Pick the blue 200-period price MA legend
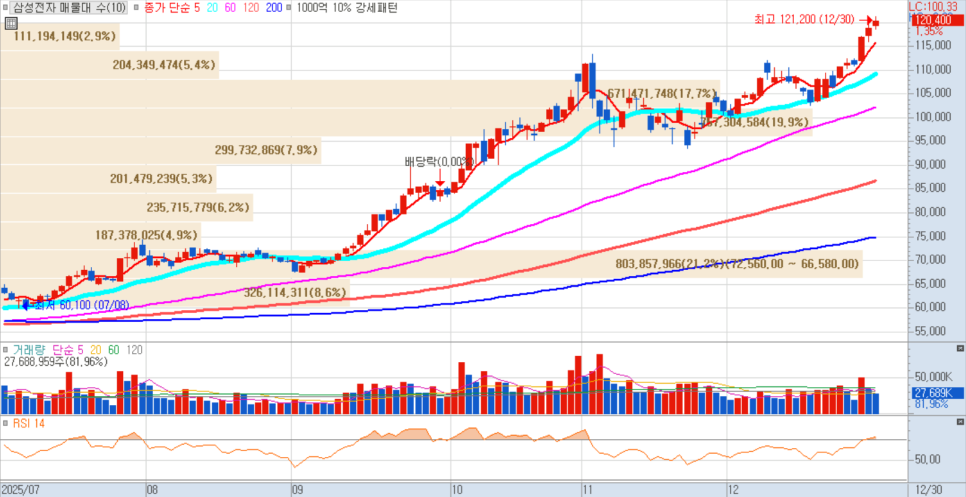Screen dimensions: 966x497 coord(273,8)
